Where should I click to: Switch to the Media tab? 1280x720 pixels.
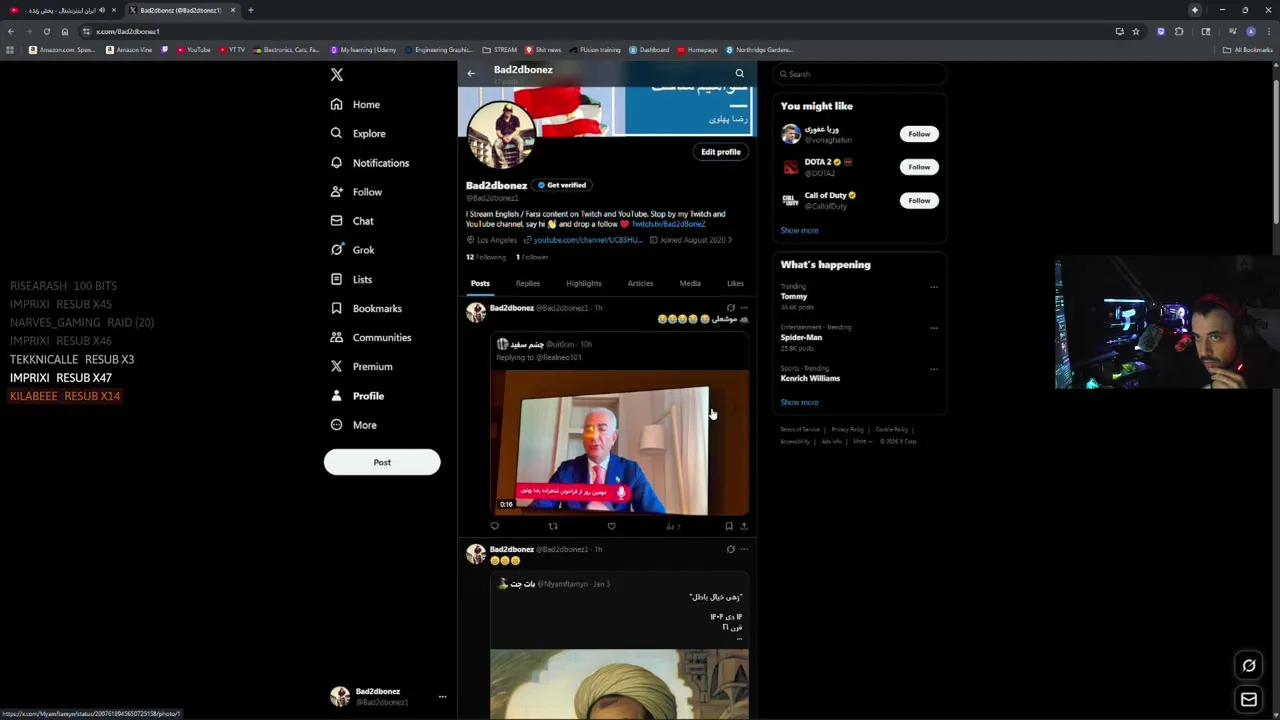tap(690, 283)
